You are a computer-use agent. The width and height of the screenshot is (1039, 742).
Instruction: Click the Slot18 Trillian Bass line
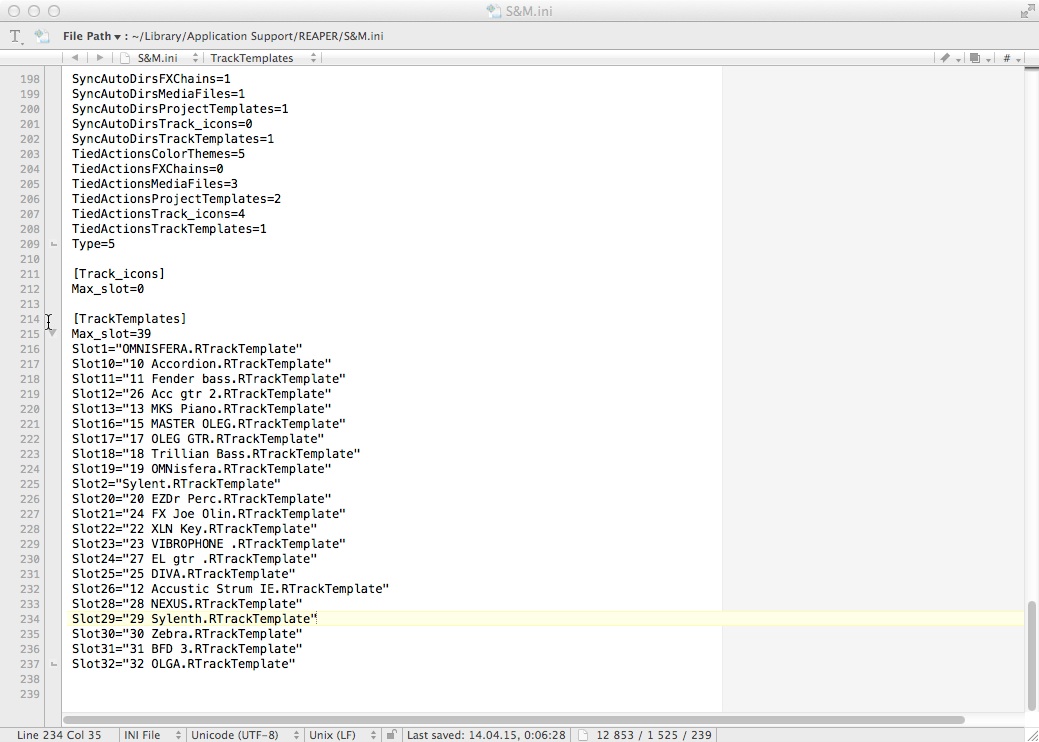216,454
